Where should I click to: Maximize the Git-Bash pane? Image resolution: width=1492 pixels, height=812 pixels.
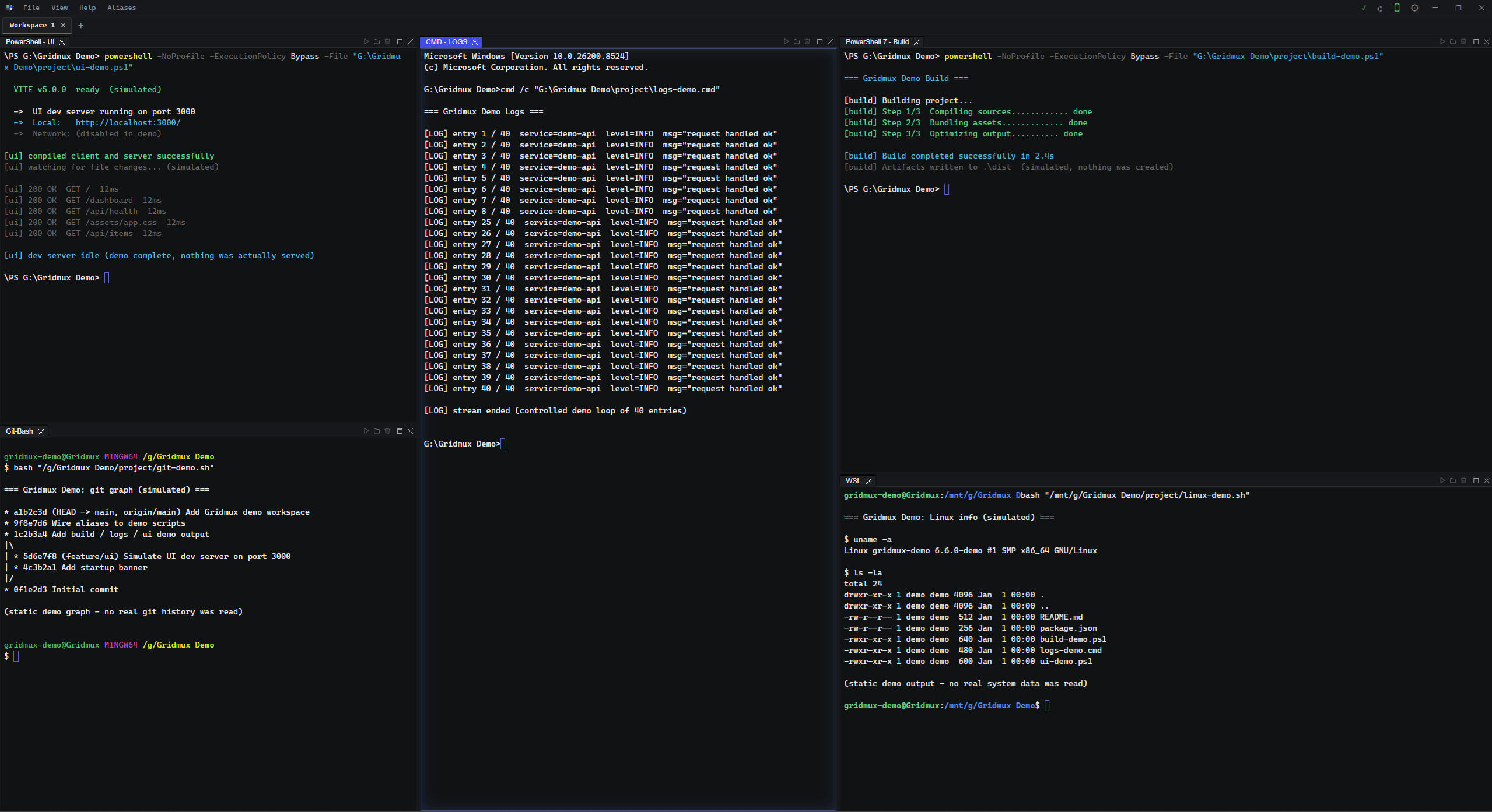(x=400, y=431)
